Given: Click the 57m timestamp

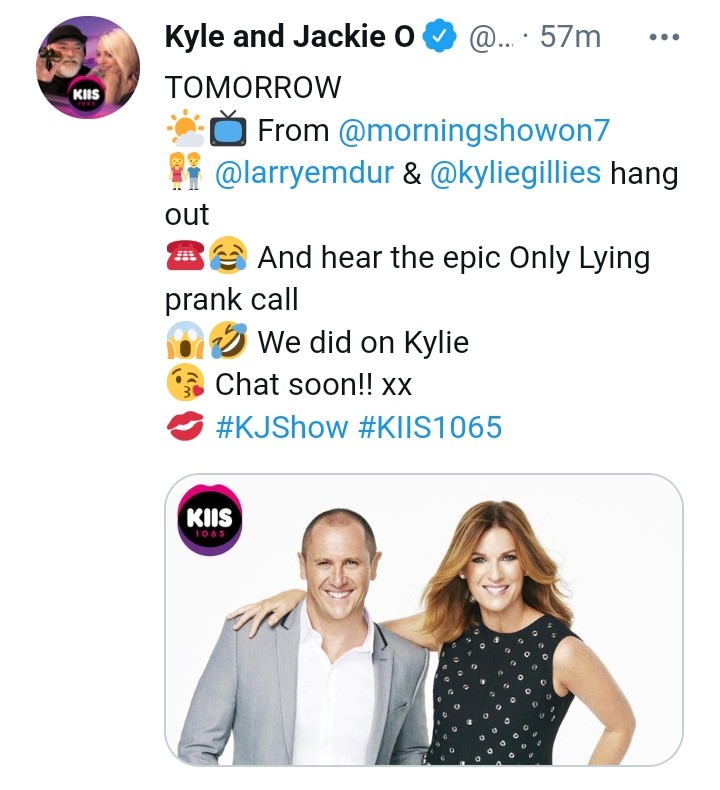Looking at the screenshot, I should pyautogui.click(x=569, y=38).
